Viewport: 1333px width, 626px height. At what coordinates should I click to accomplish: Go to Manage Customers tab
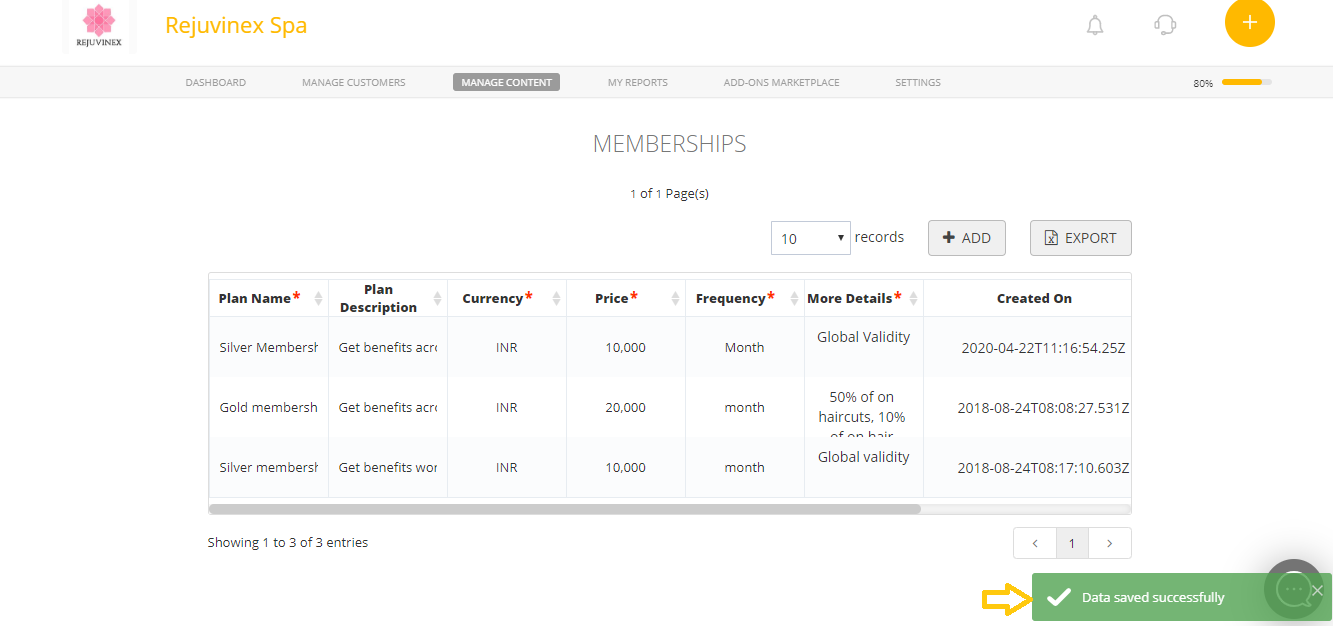[x=354, y=82]
